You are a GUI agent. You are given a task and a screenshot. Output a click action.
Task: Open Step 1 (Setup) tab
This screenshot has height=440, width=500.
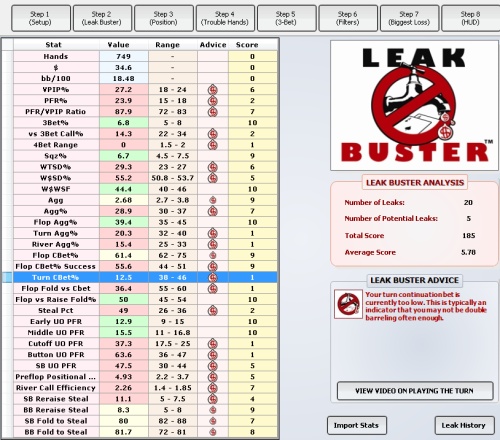(41, 18)
